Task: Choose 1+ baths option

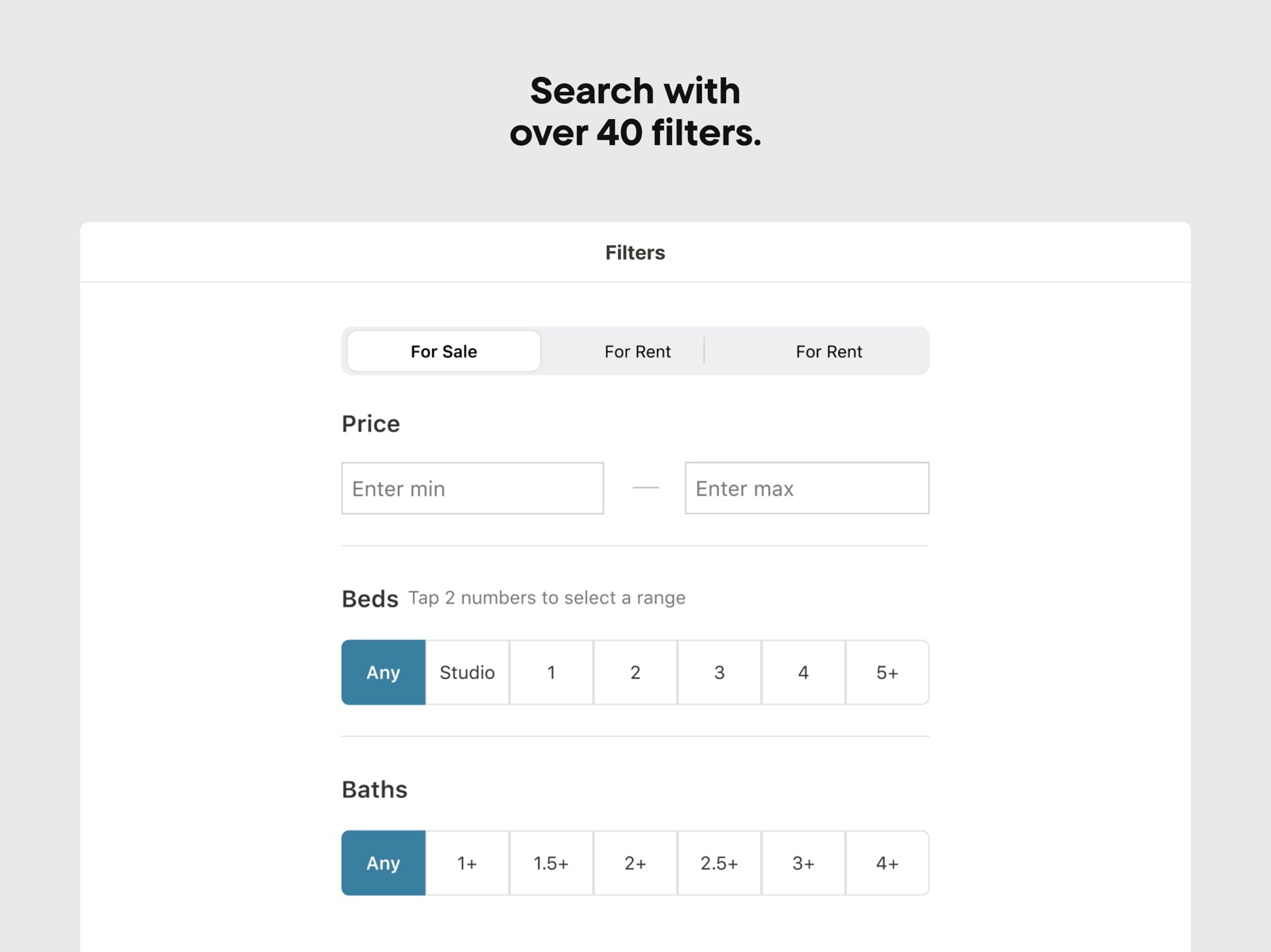Action: click(468, 863)
